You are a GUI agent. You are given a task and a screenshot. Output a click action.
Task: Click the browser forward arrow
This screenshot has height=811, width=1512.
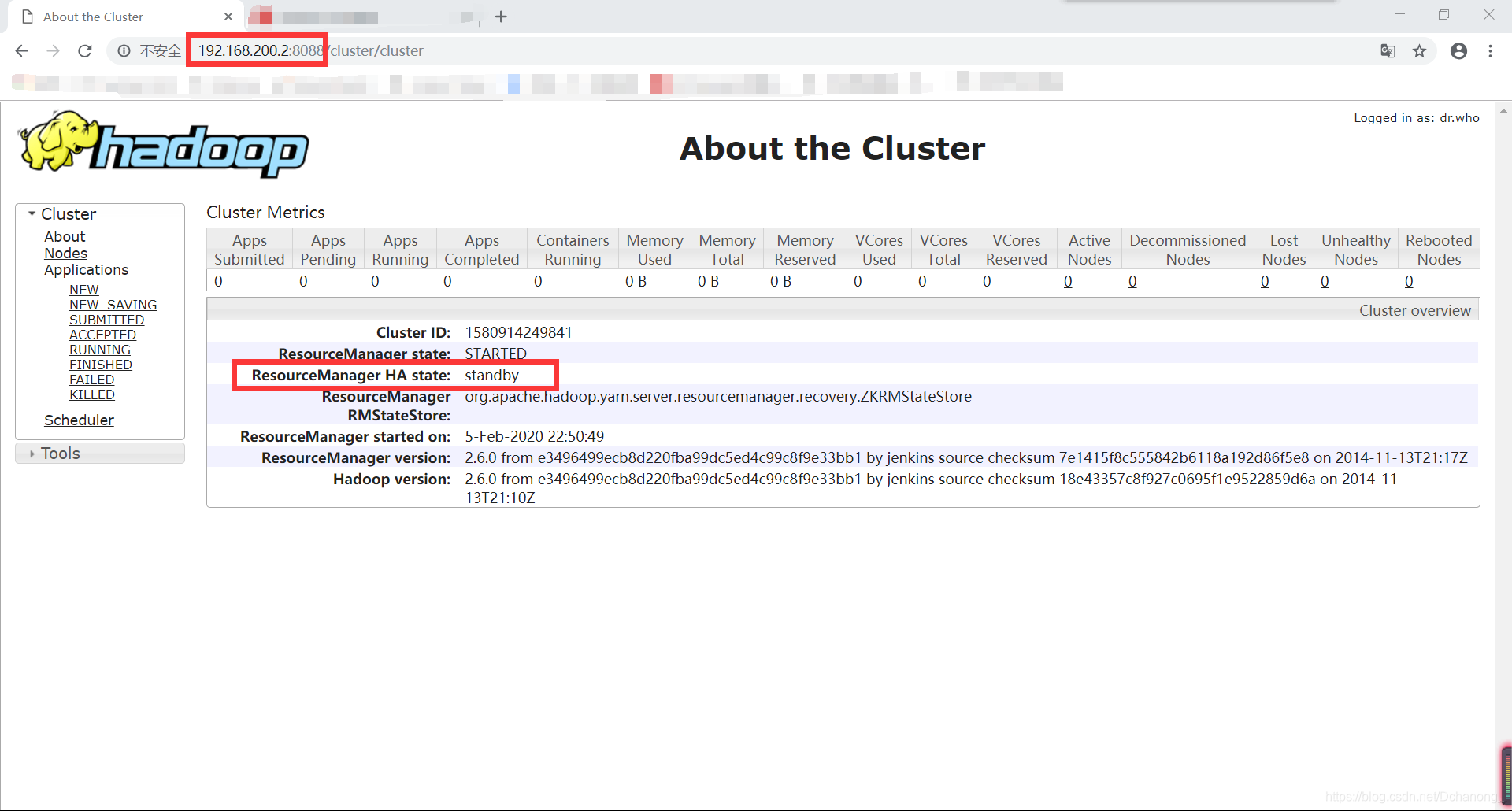pos(53,51)
